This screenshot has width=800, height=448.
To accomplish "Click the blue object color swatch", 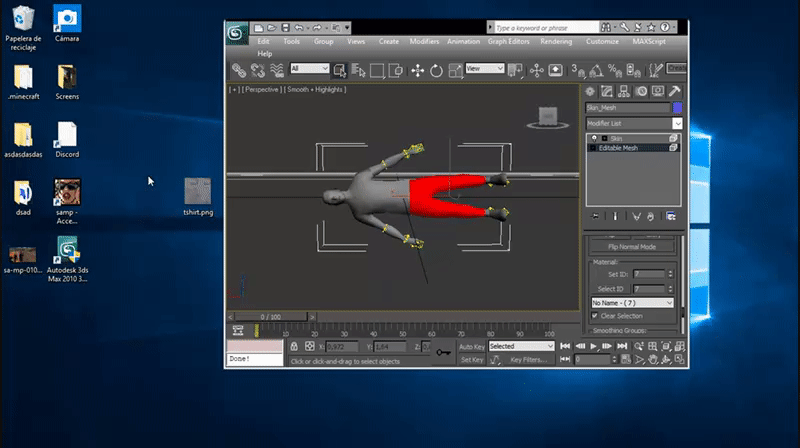I will click(x=677, y=107).
